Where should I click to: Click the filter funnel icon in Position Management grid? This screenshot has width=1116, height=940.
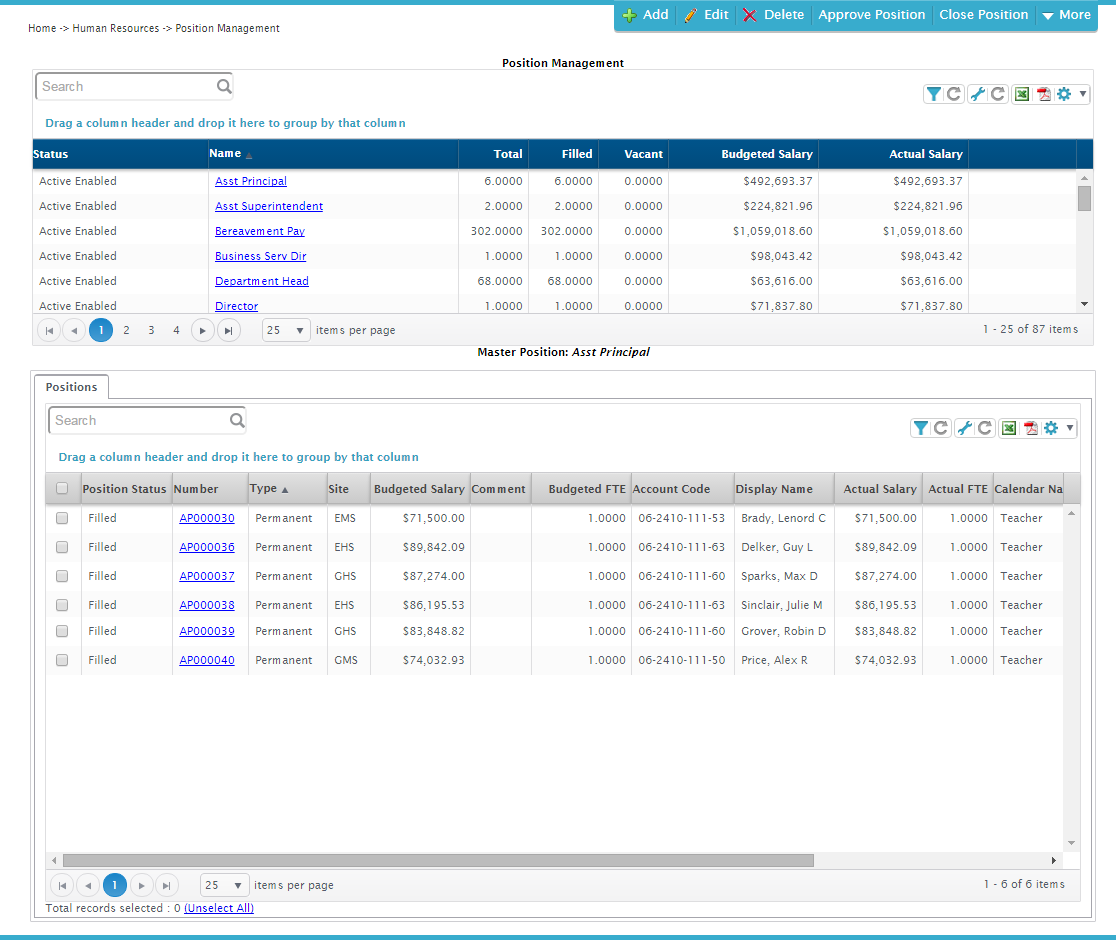point(933,94)
